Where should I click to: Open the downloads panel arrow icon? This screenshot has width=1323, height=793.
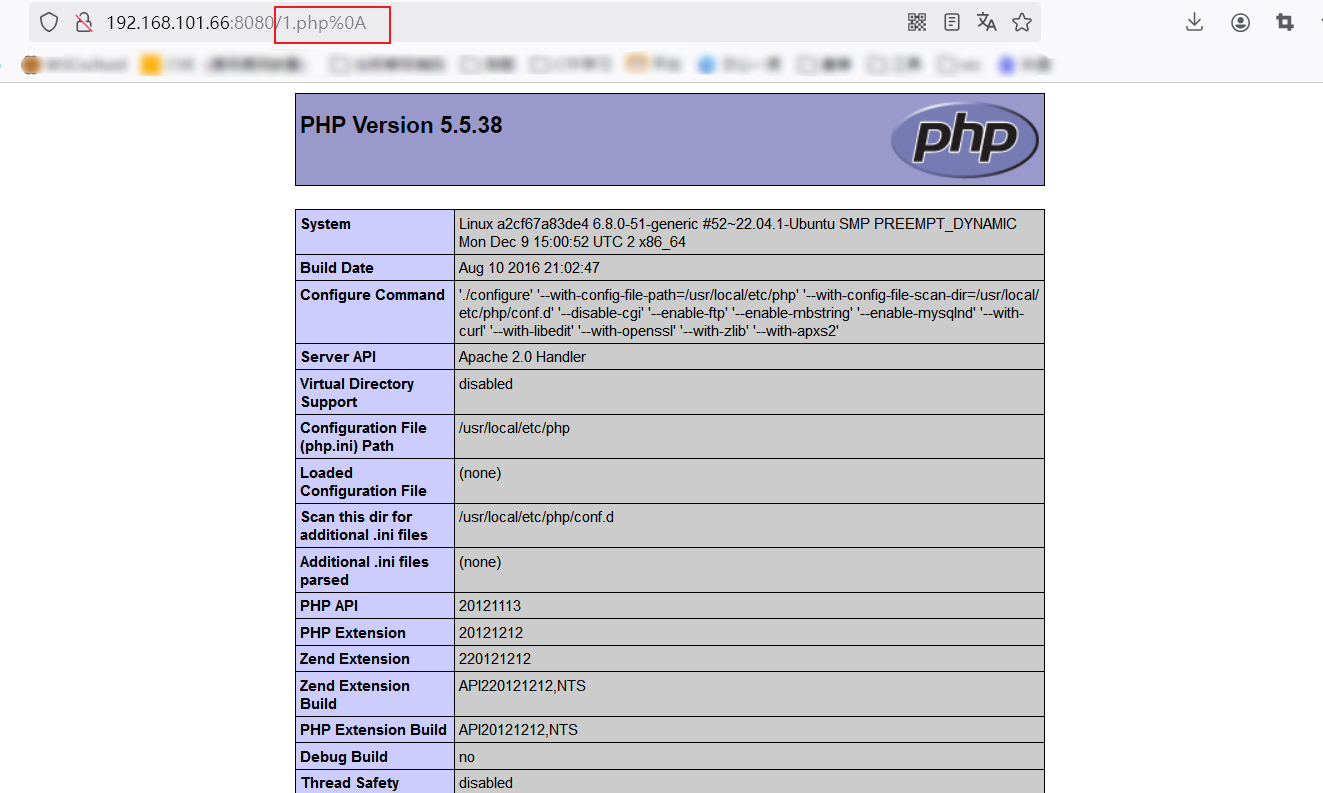coord(1194,22)
